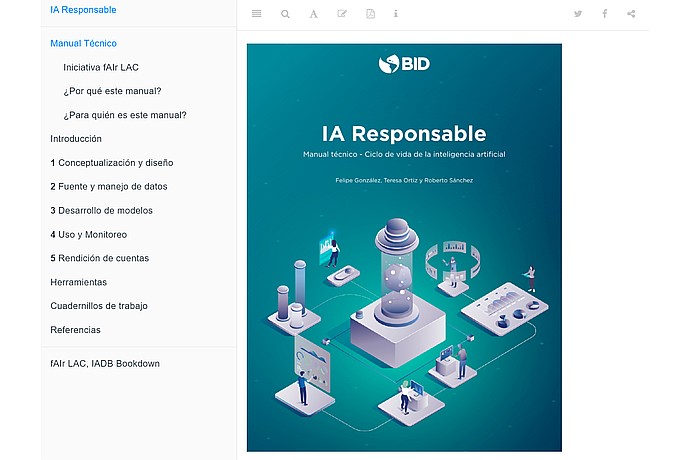Image resolution: width=690 pixels, height=460 pixels.
Task: Download the PDF with the file icon
Action: tap(371, 14)
